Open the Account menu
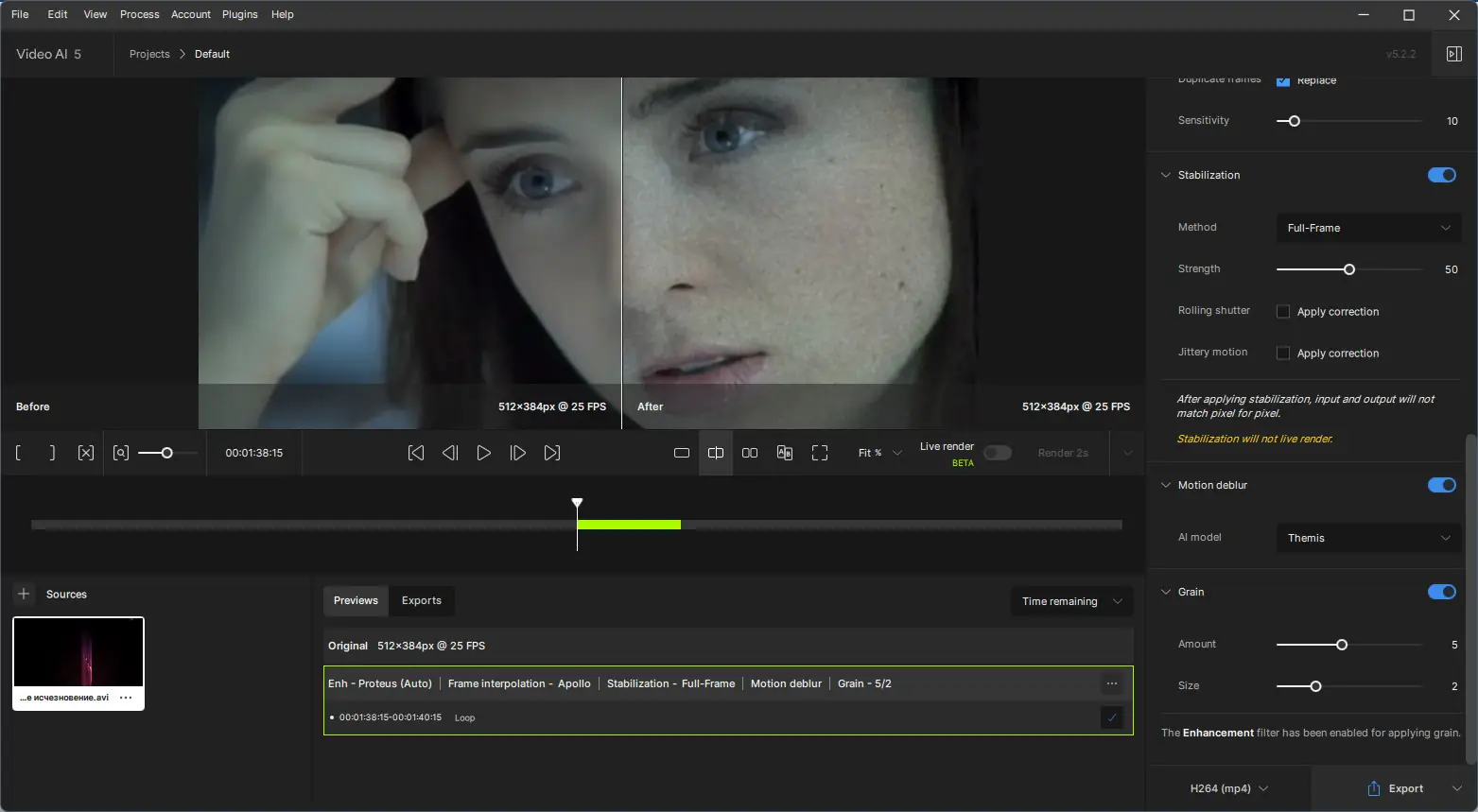Viewport: 1478px width, 812px height. [191, 14]
